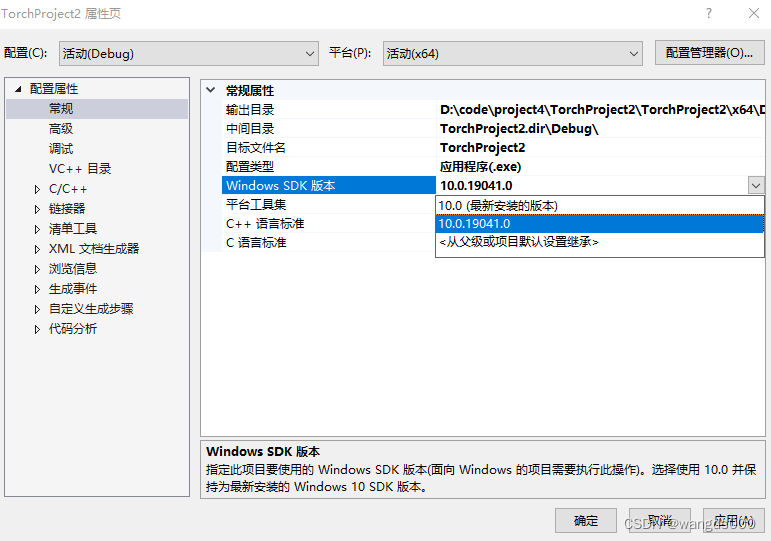Click the C++ 语言标准 property row
Viewport: 771px width, 541px height.
pos(328,224)
